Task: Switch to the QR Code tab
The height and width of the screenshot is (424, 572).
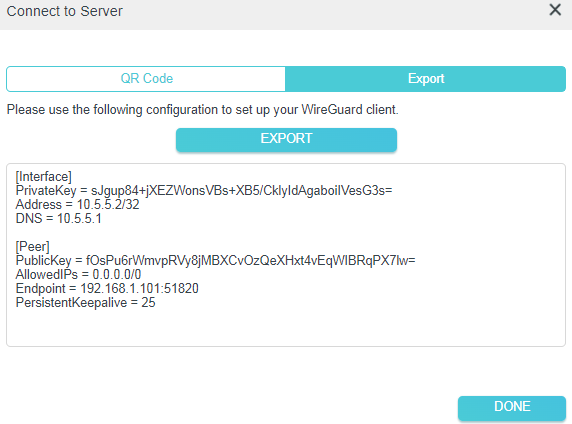Action: 146,79
